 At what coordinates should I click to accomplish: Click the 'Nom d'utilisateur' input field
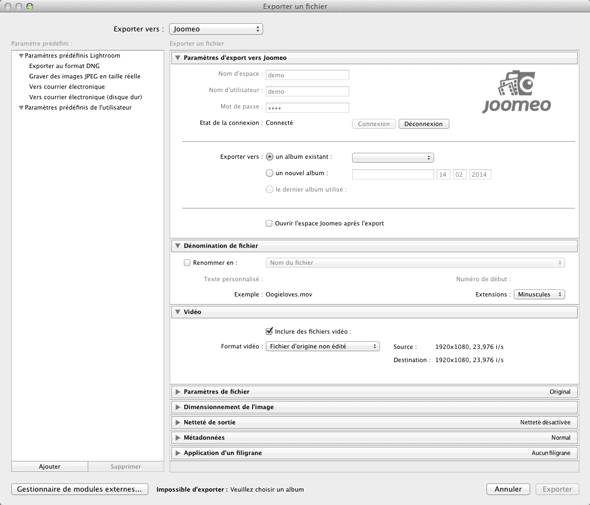pyautogui.click(x=307, y=91)
